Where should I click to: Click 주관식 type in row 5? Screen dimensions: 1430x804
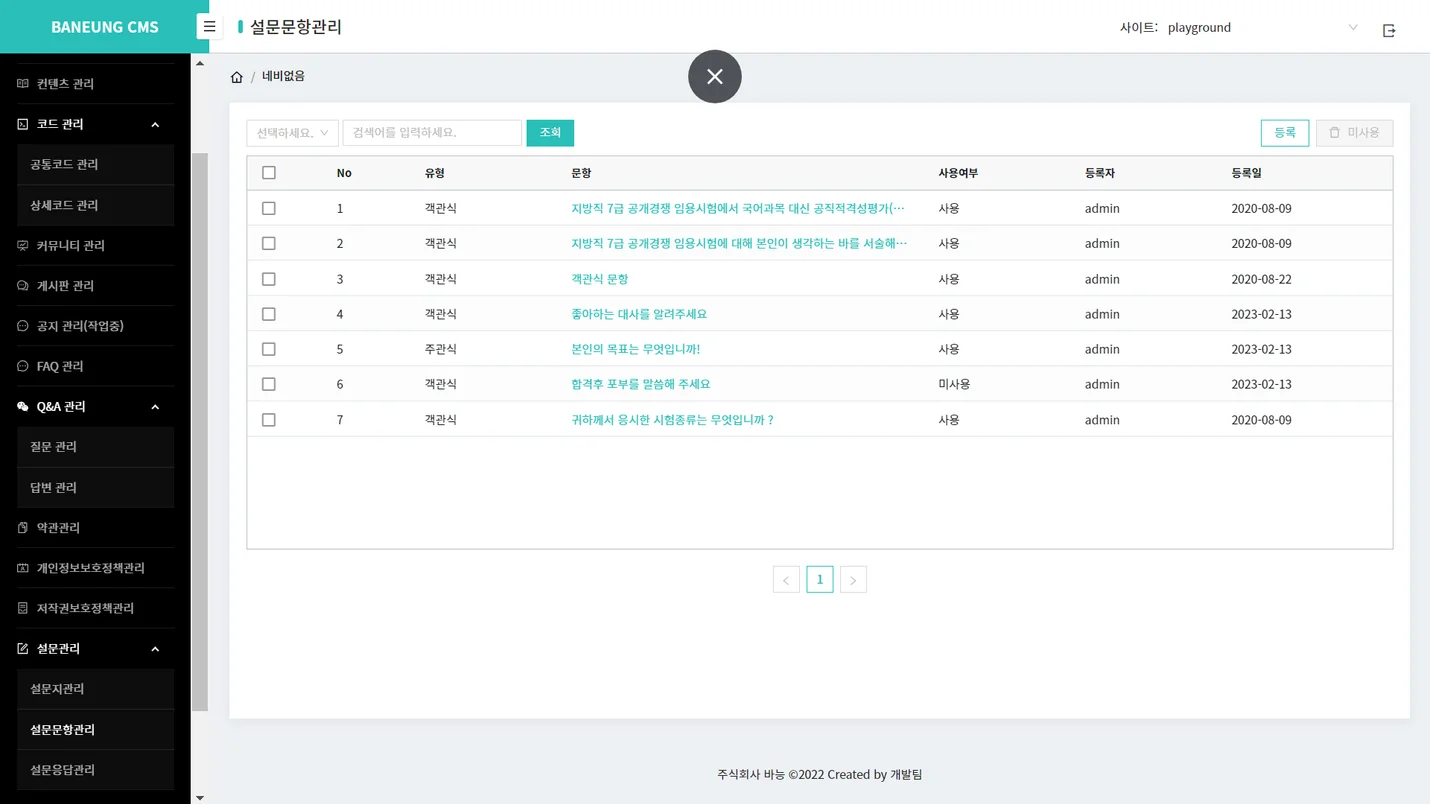[x=441, y=349]
